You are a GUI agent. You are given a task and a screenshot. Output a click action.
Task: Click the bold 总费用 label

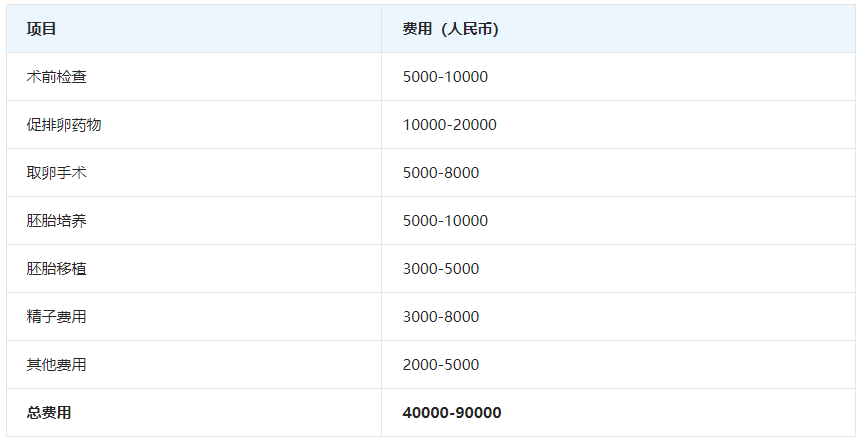49,413
